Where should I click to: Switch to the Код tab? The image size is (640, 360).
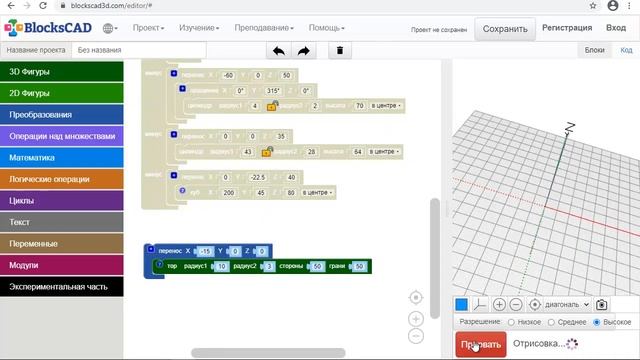[626, 50]
